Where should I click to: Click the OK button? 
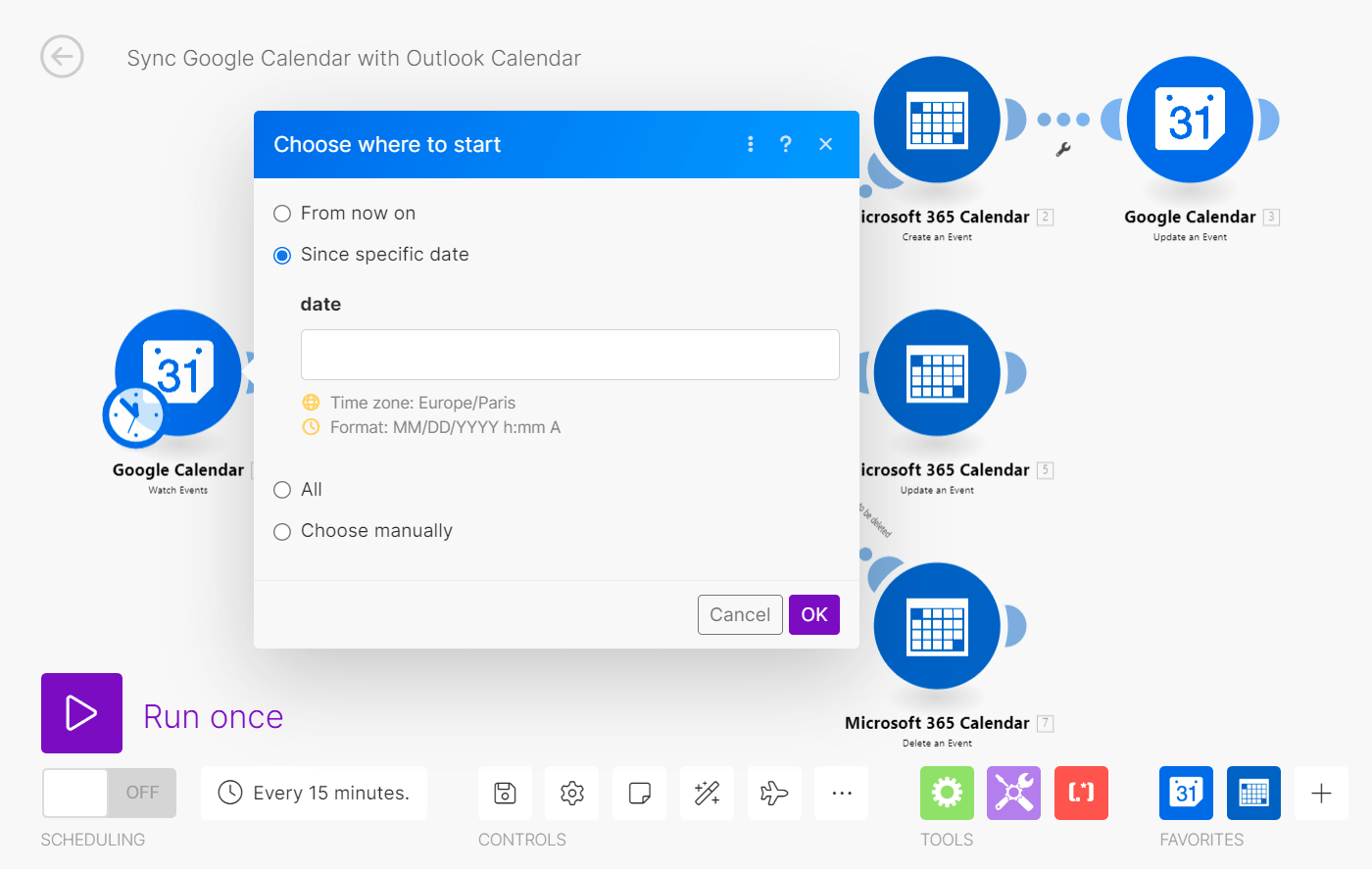click(x=813, y=614)
